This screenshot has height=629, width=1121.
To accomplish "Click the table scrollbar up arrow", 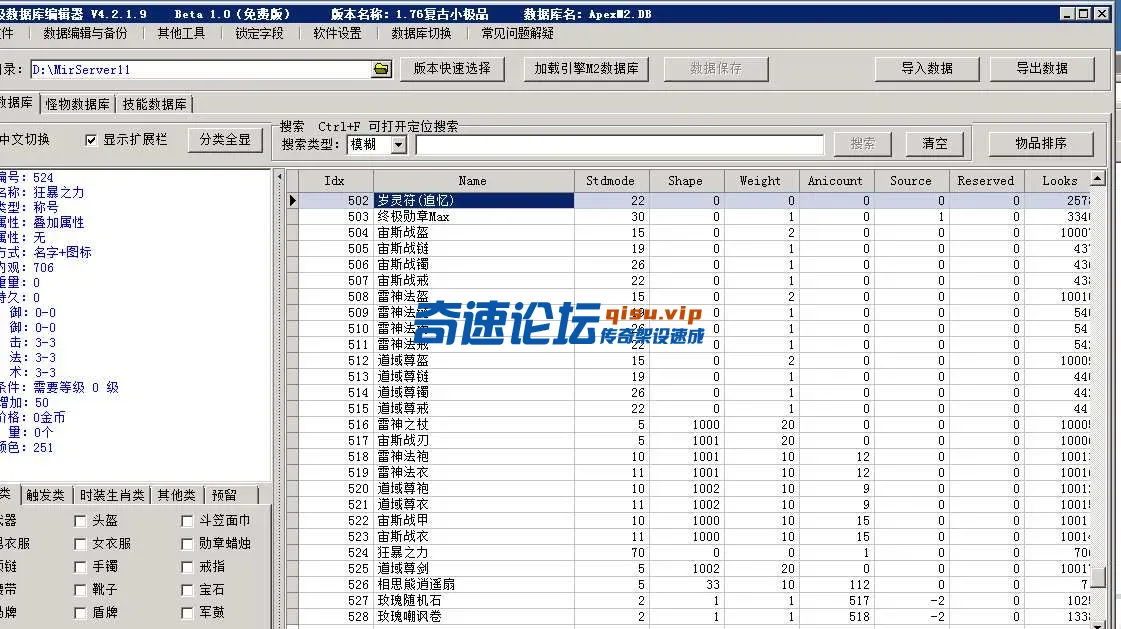I will click(x=1097, y=178).
